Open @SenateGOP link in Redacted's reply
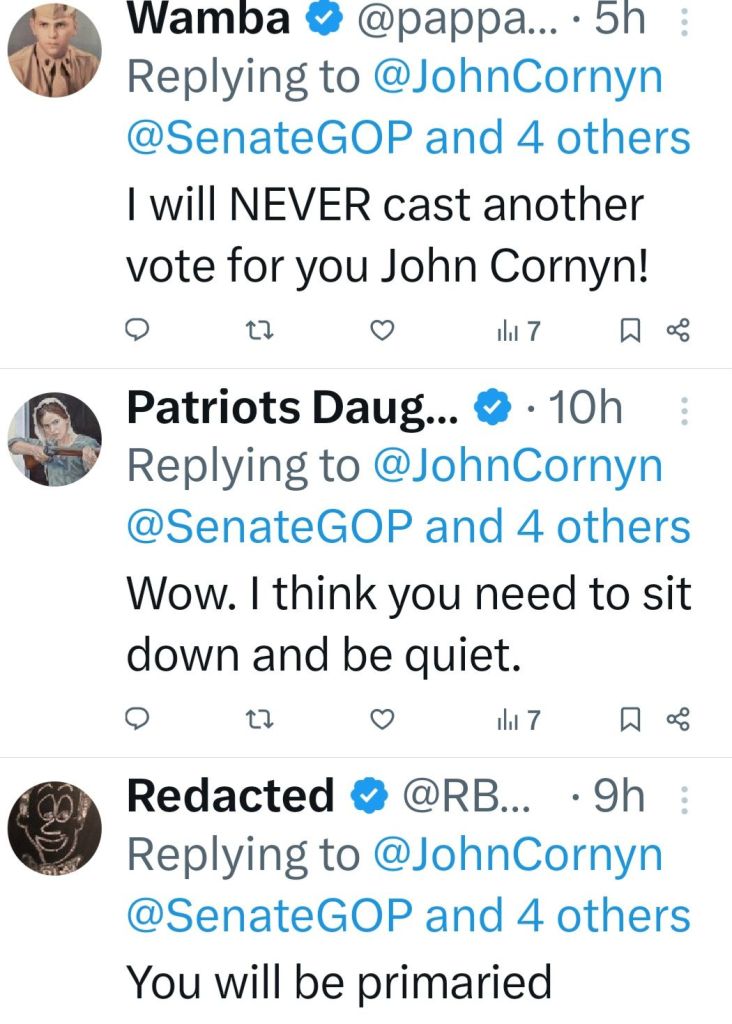This screenshot has height=1024, width=732. [269, 915]
